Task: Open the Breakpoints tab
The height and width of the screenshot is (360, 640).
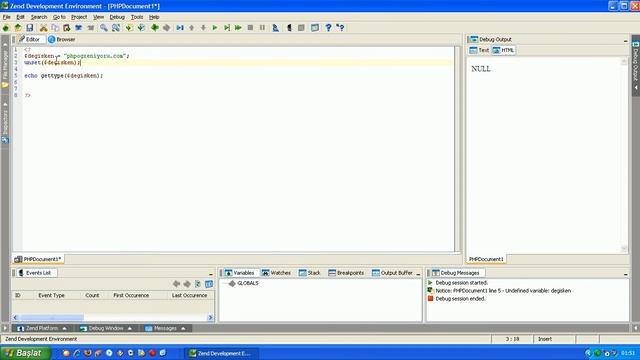Action: point(346,273)
